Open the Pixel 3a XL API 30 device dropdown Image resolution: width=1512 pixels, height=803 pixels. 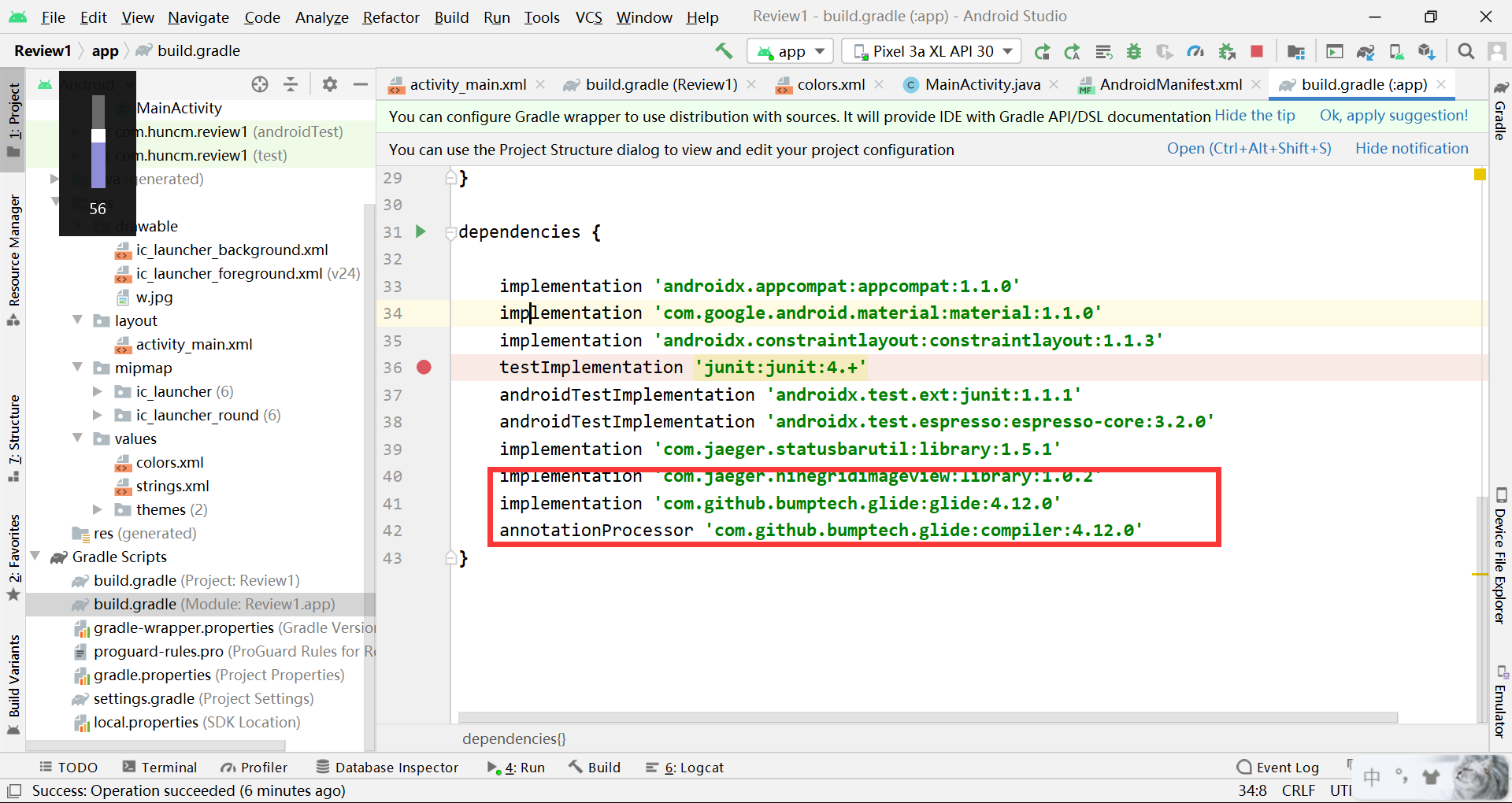[x=932, y=51]
